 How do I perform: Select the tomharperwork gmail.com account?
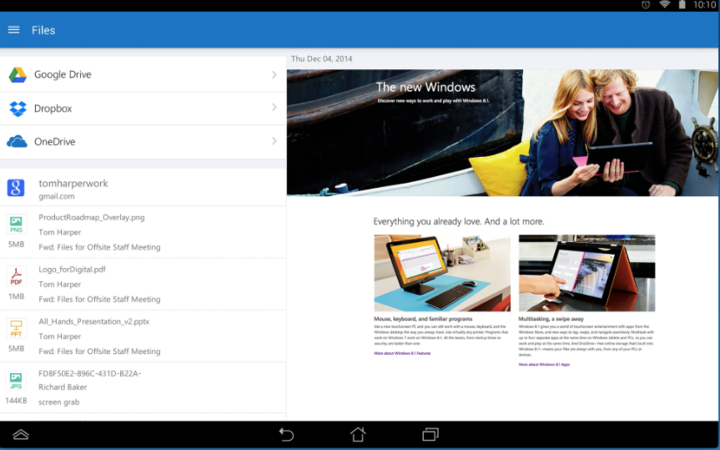[143, 188]
